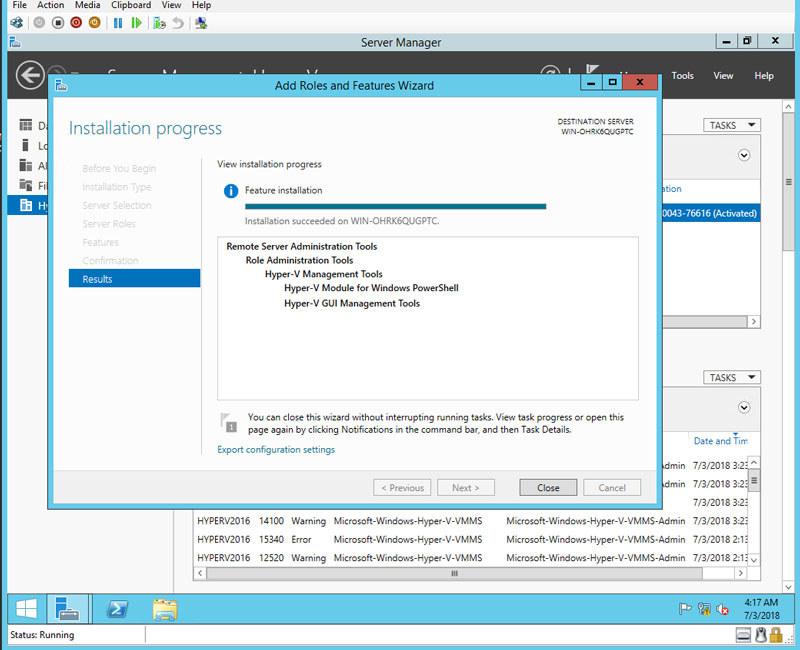Click the Checkpoint toolbar icon
The height and width of the screenshot is (650, 800).
click(159, 23)
